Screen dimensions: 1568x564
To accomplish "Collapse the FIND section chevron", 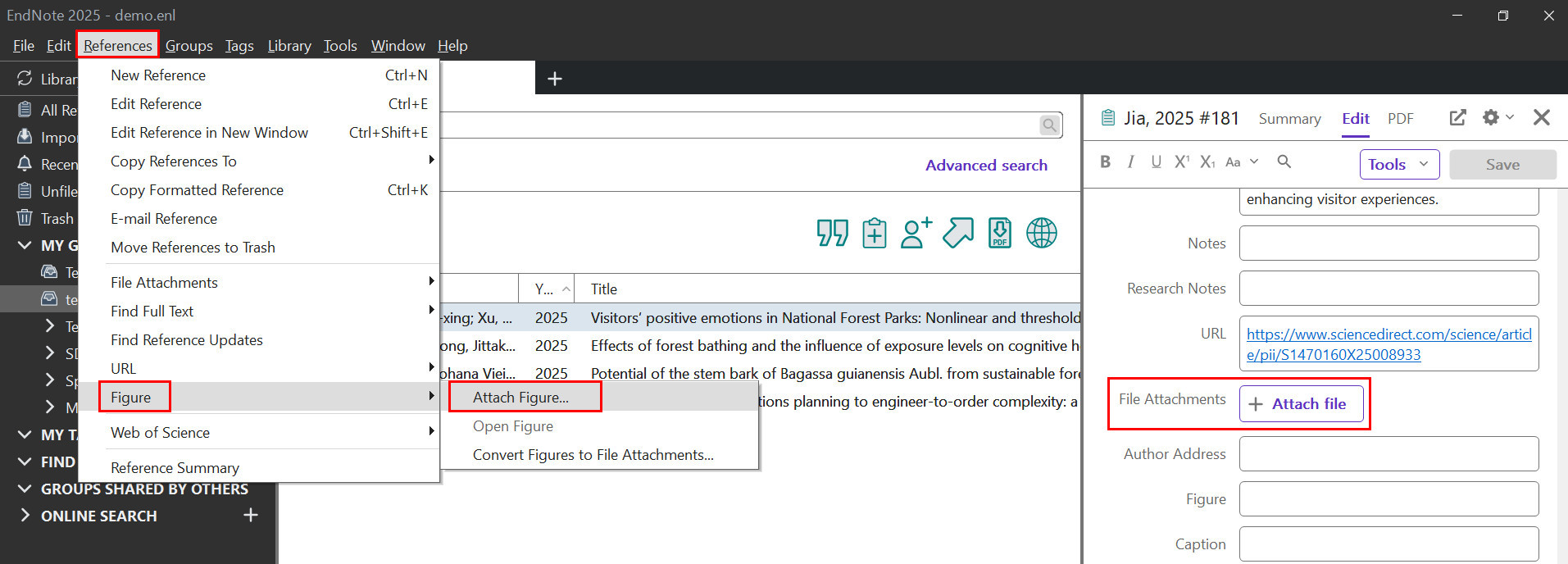I will click(x=25, y=462).
